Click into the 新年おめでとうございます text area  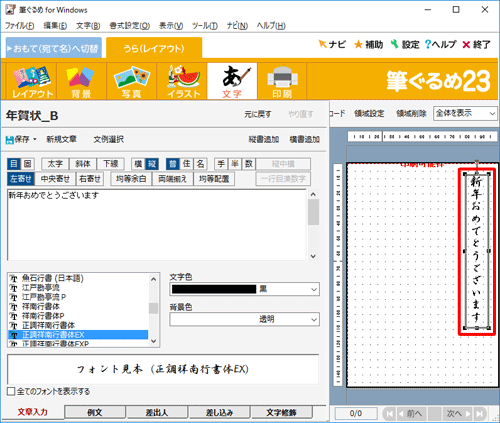tap(157, 225)
